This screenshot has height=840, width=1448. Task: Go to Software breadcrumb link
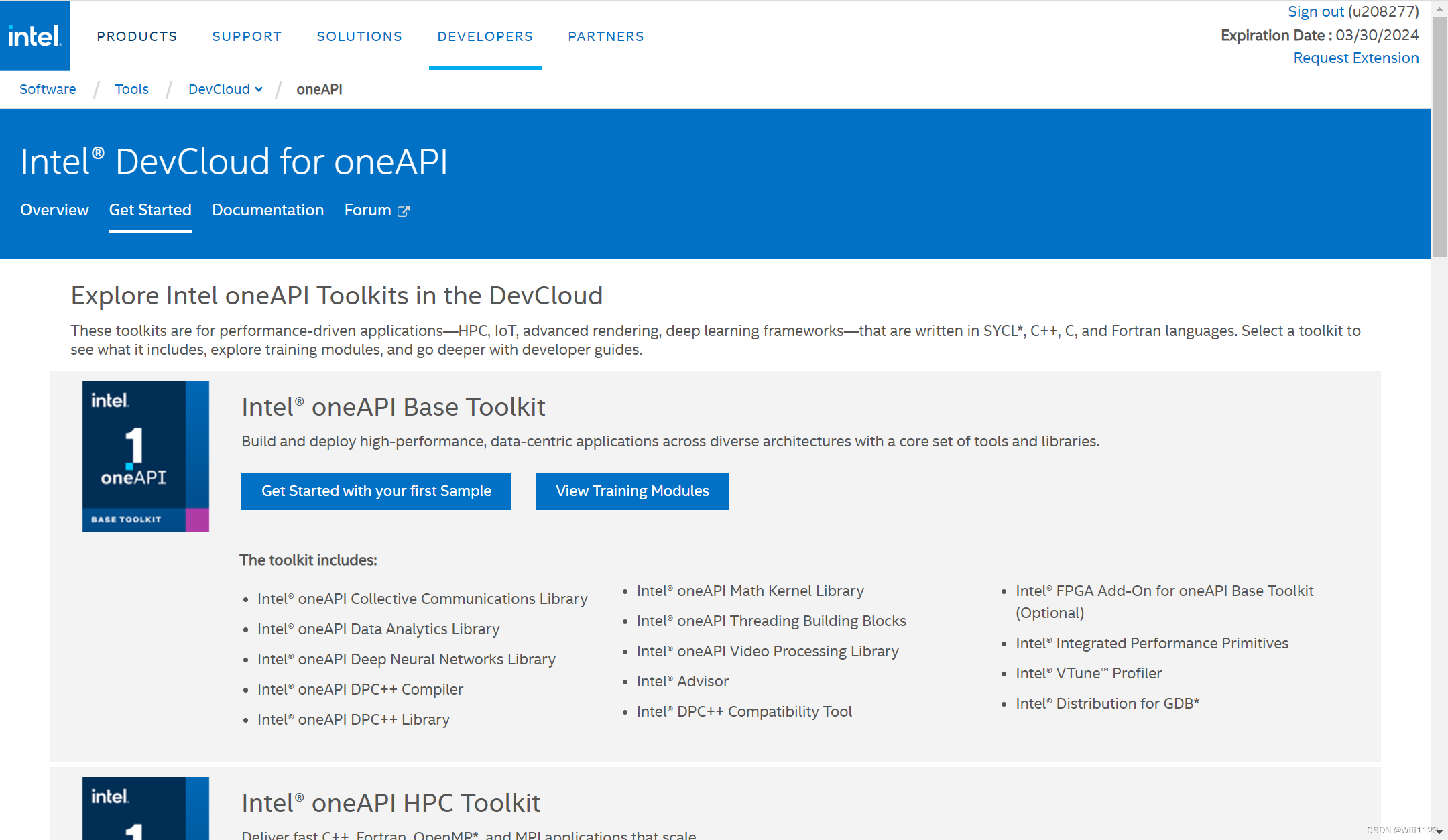48,89
